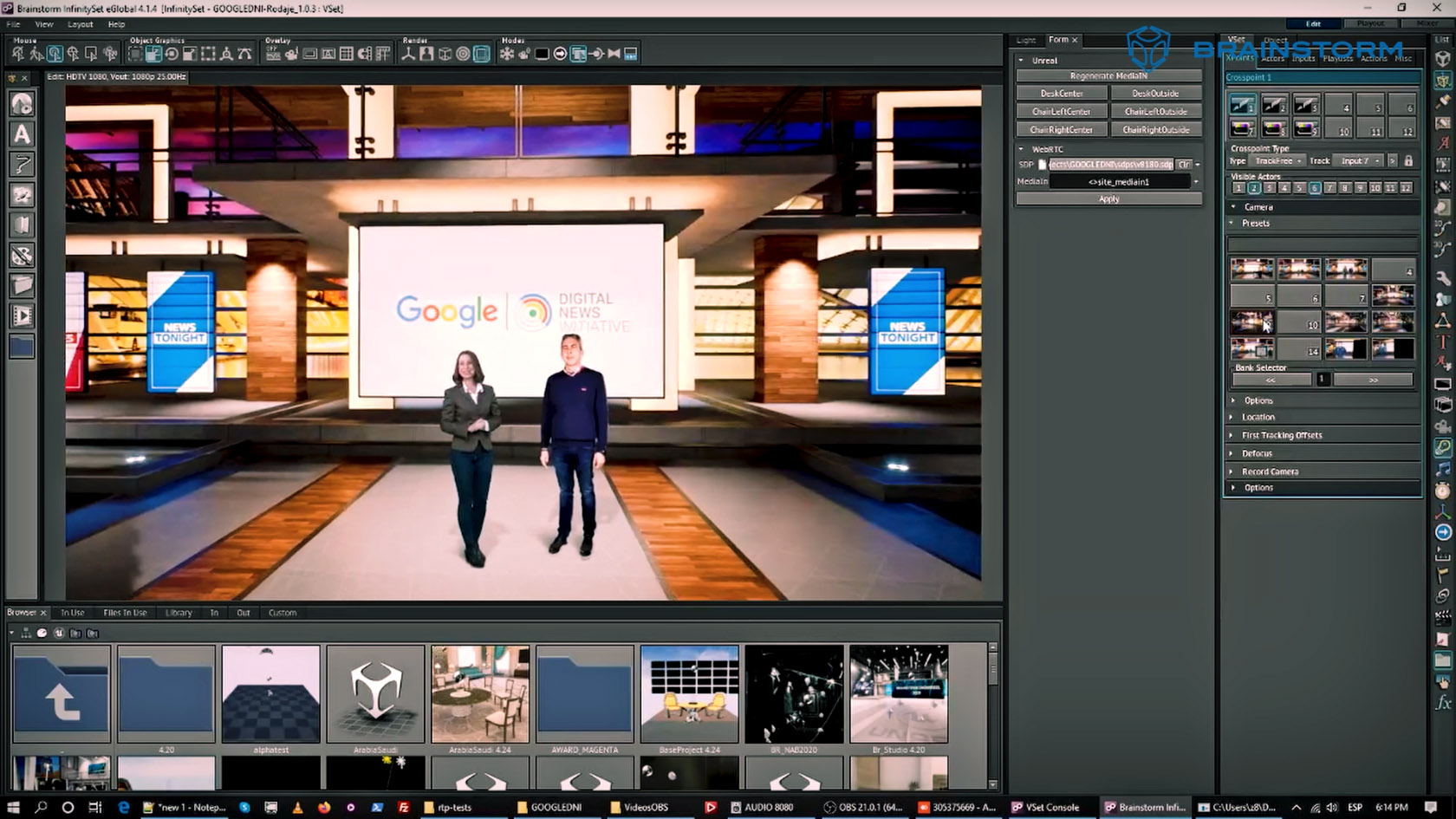Click the snowflake icon in Modes toolbar
Viewport: 1456px width, 819px height.
coord(506,54)
